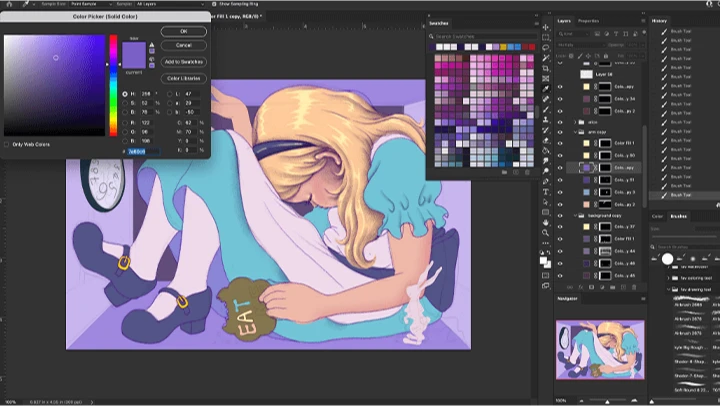720x406 pixels.
Task: Collapse the fav drawing tool brush folder
Action: [x=669, y=289]
